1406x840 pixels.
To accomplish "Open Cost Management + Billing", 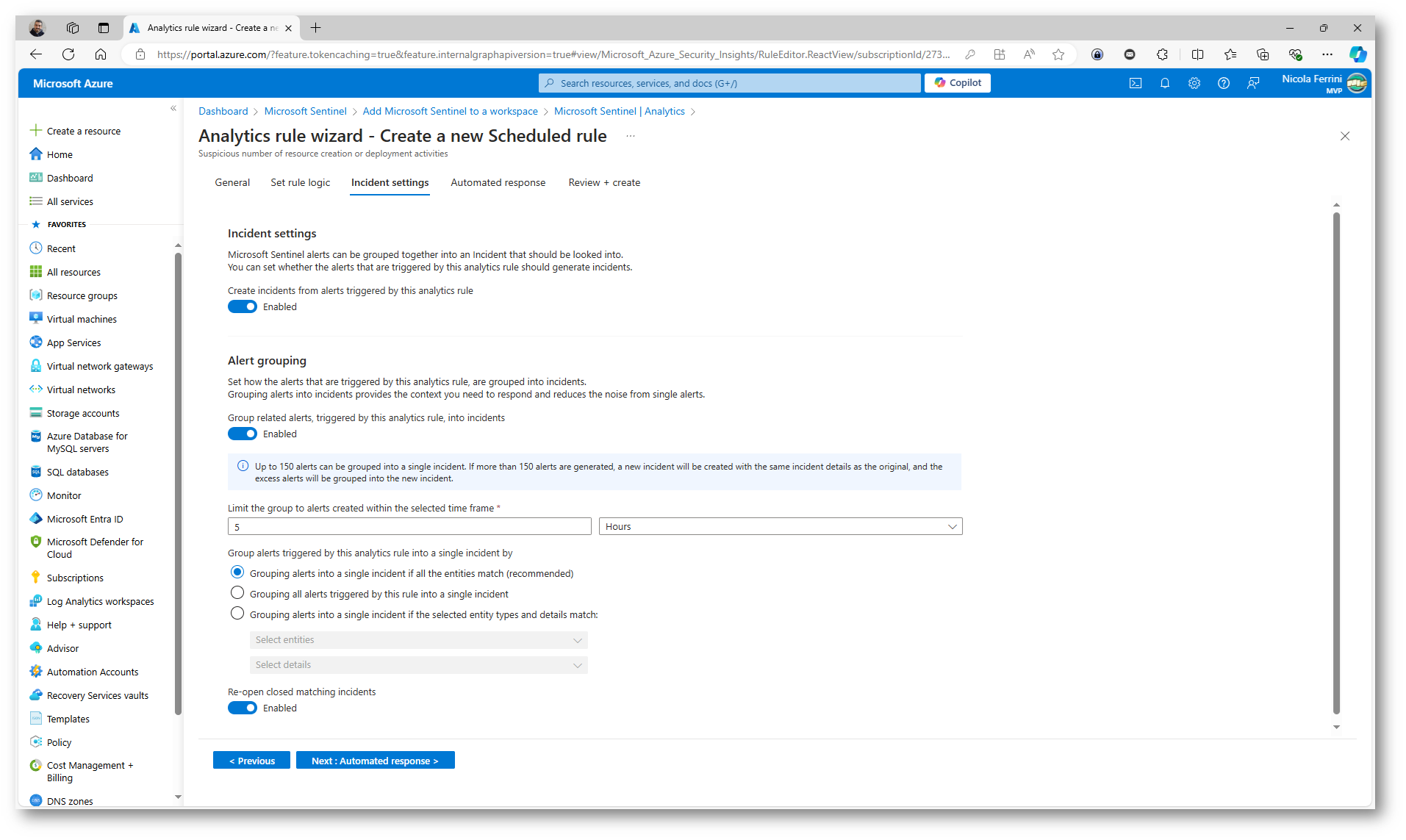I will [x=90, y=771].
